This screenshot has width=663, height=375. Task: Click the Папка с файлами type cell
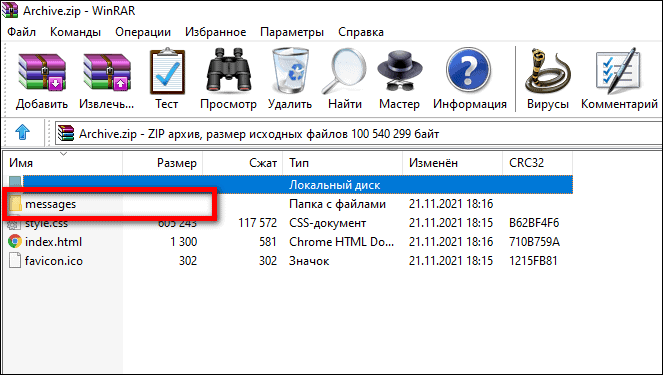pos(337,204)
